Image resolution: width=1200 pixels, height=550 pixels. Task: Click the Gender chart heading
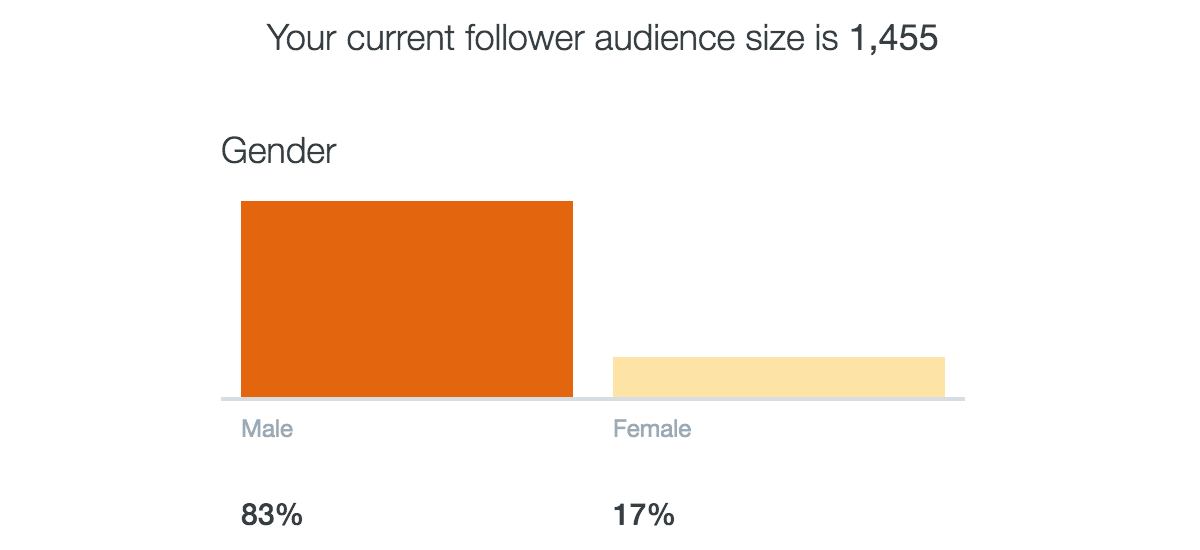(278, 152)
